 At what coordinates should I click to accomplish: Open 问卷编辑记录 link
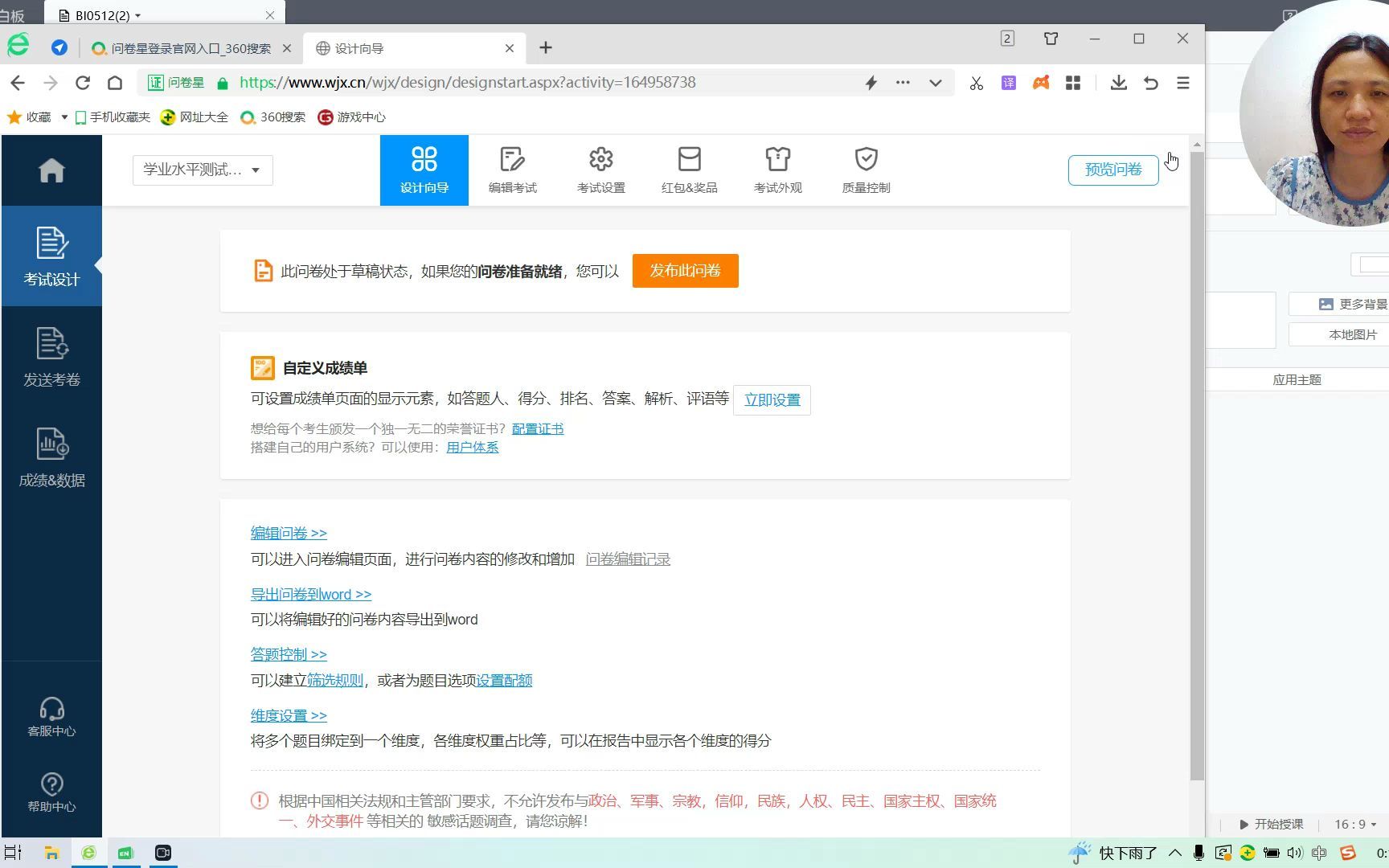tap(628, 559)
